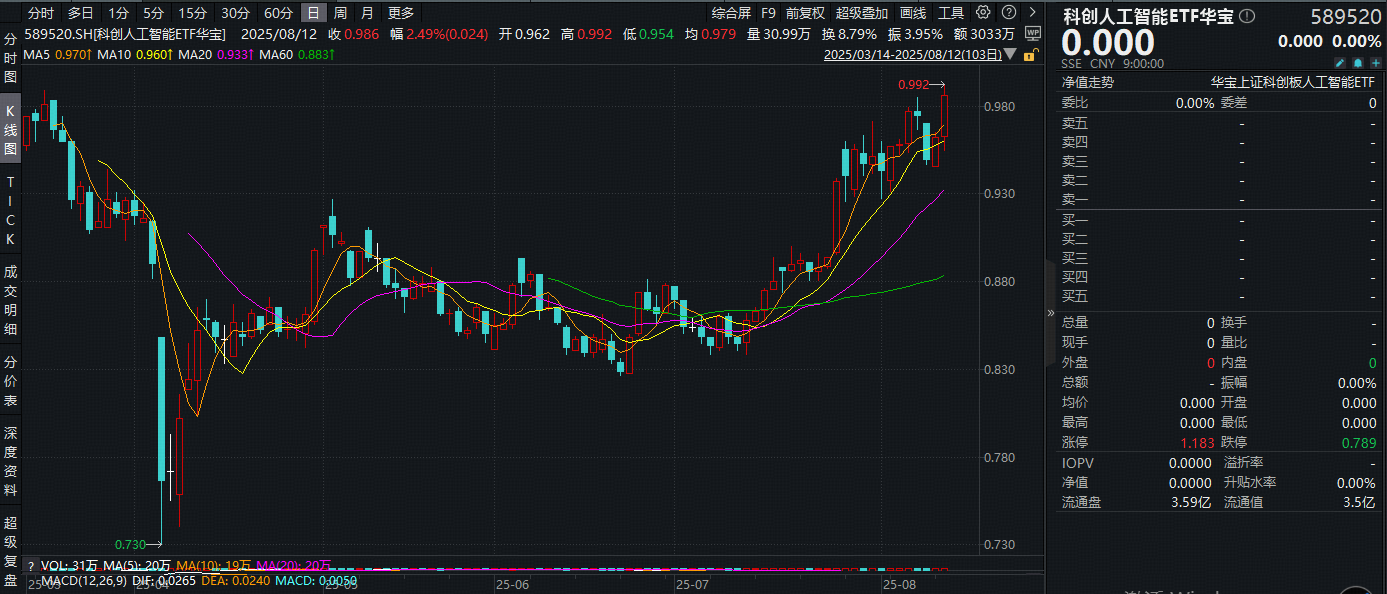Screen dimensions: 1387x594
Task: Expand hidden toolbar items with the right chevron
Action: coord(1031,13)
